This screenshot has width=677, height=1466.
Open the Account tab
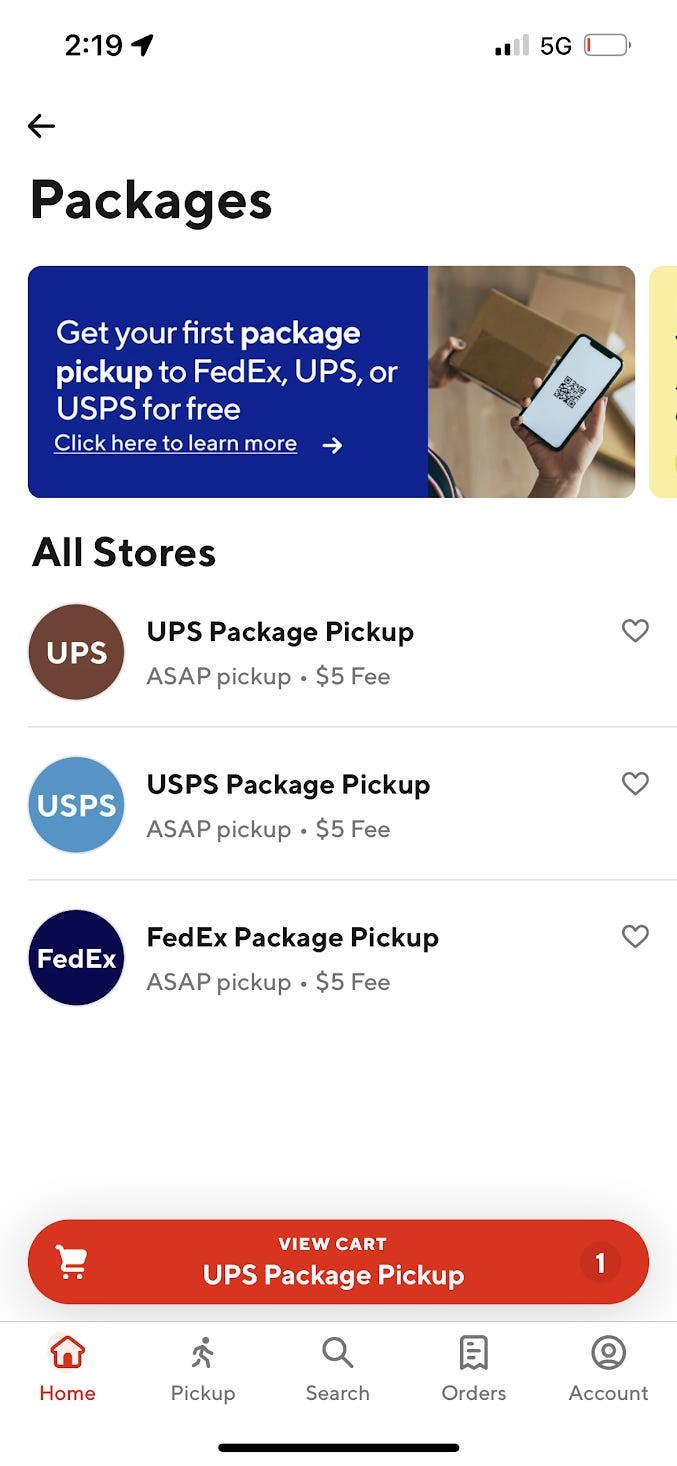(x=608, y=1370)
